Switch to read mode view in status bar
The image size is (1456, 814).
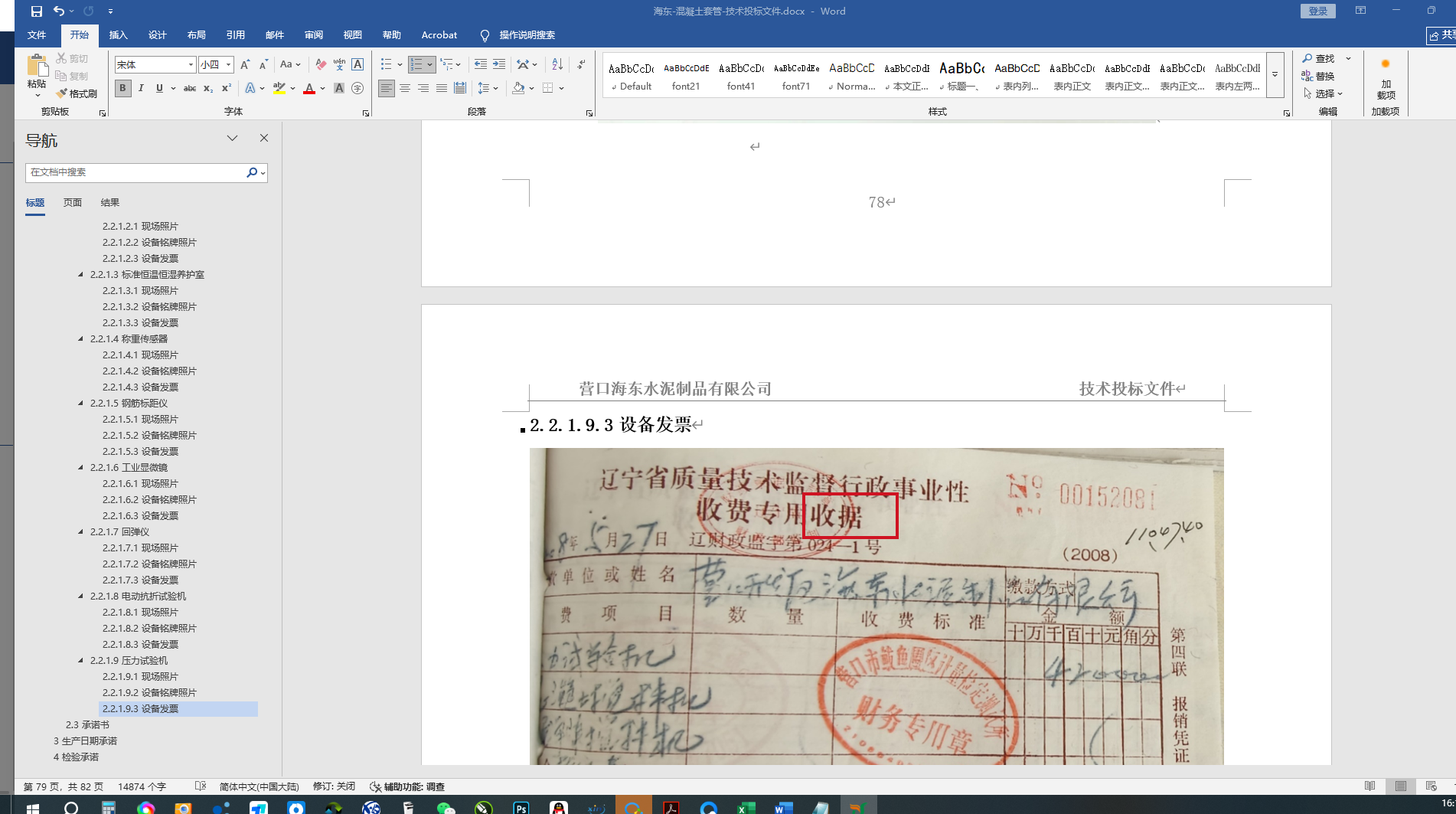click(x=1369, y=786)
